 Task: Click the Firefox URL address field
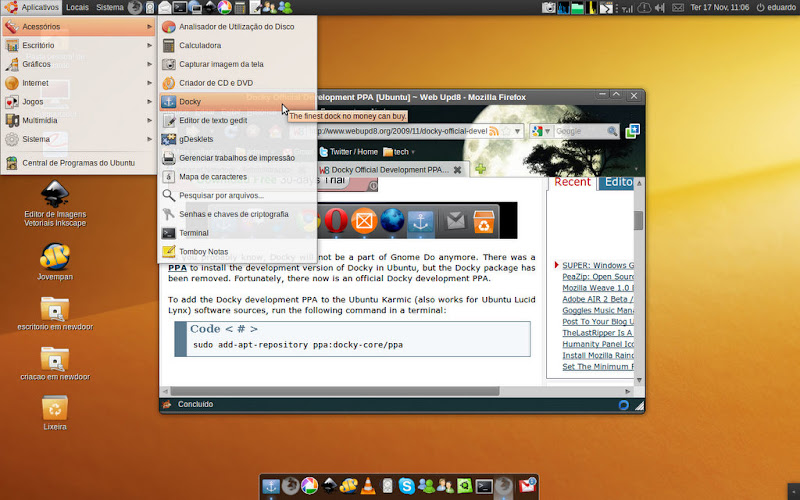(x=401, y=131)
